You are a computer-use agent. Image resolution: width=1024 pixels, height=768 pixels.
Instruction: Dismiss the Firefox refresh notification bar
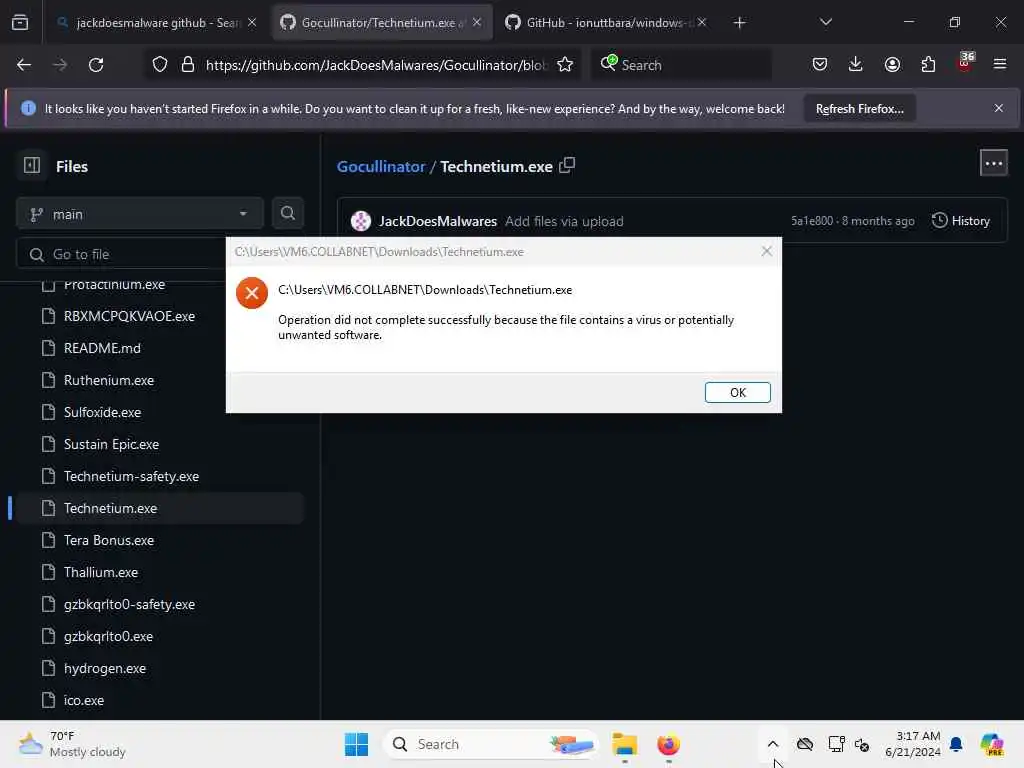coord(999,108)
